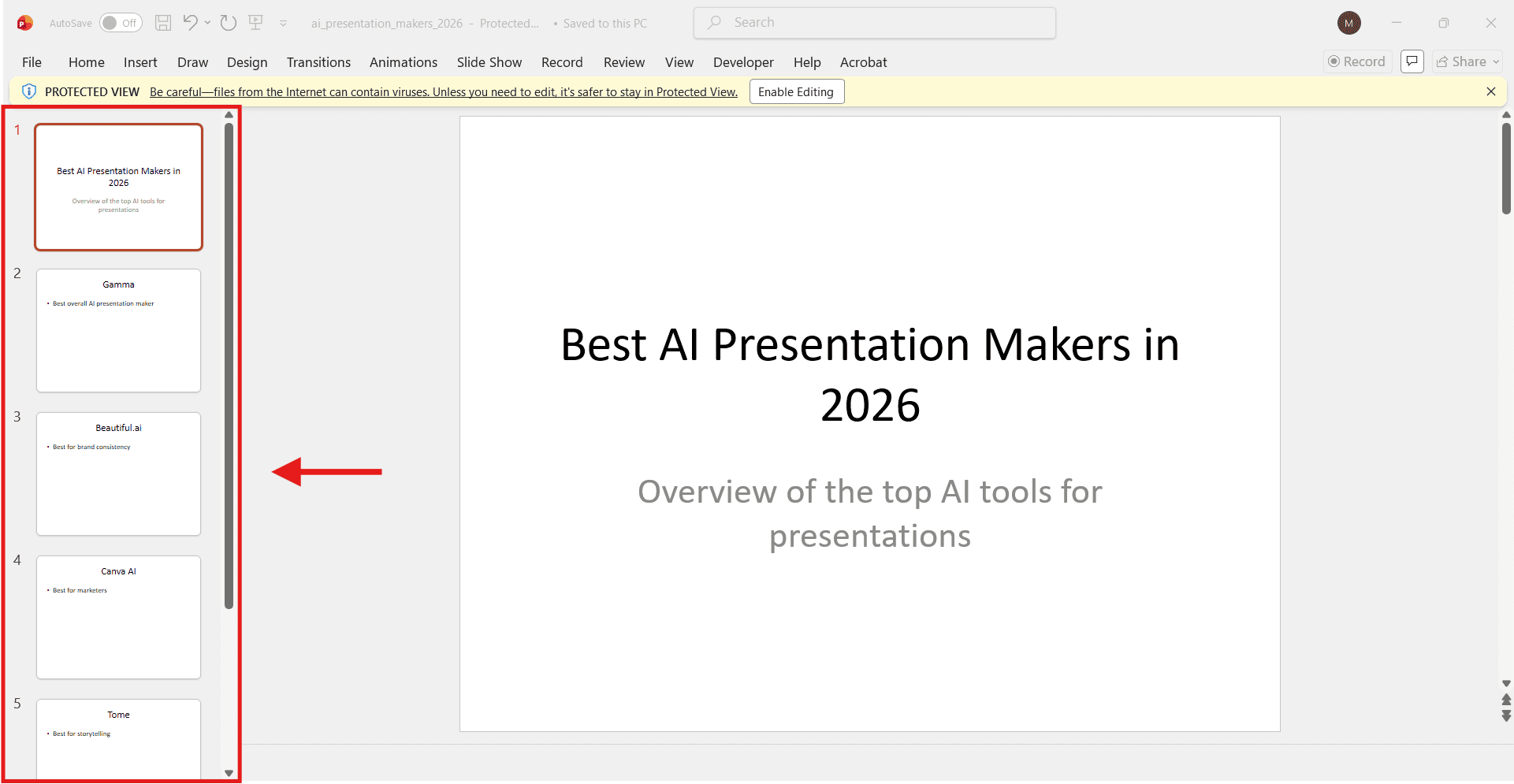Viewport: 1514px width, 784px height.
Task: Open the View tab
Action: click(679, 62)
